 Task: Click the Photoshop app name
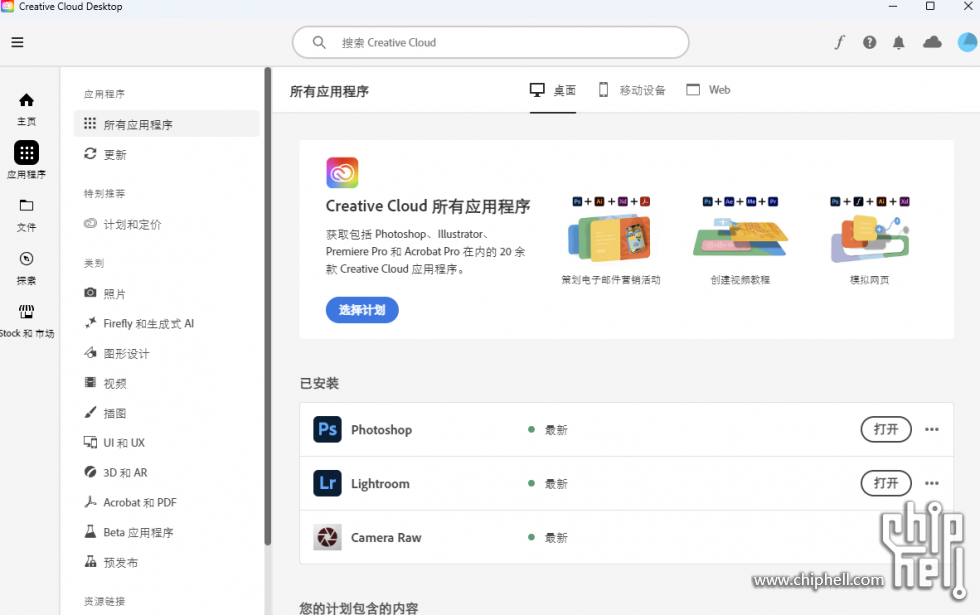click(x=381, y=430)
